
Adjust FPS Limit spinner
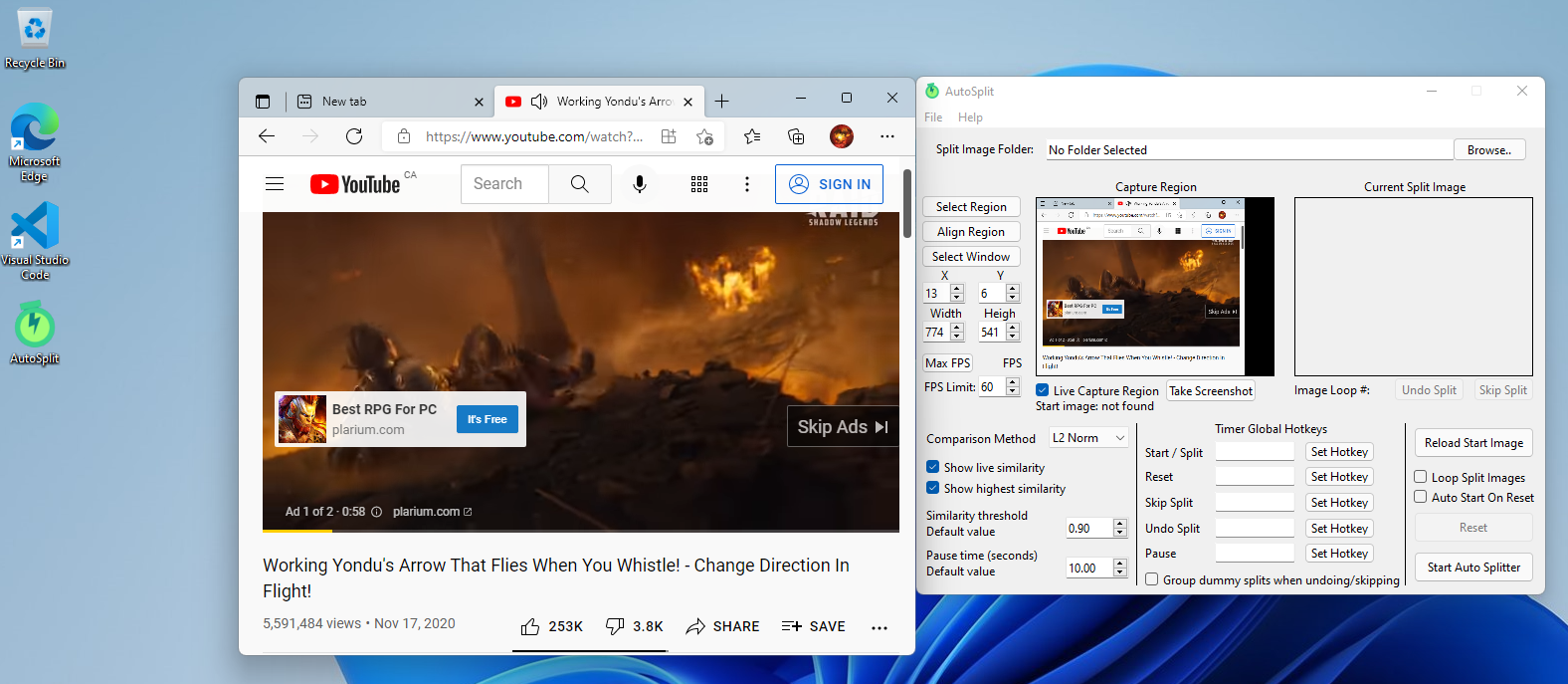1013,386
